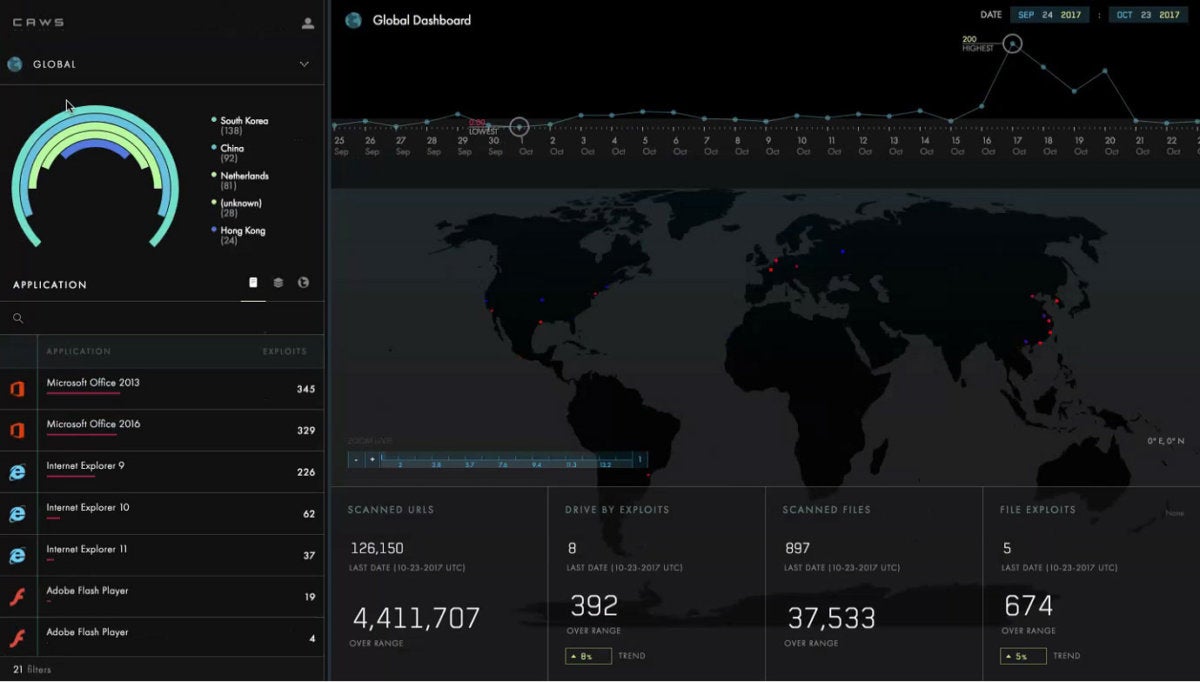Select the Microsoft Office 2016 row name
The width and height of the screenshot is (1200, 682).
(x=93, y=424)
